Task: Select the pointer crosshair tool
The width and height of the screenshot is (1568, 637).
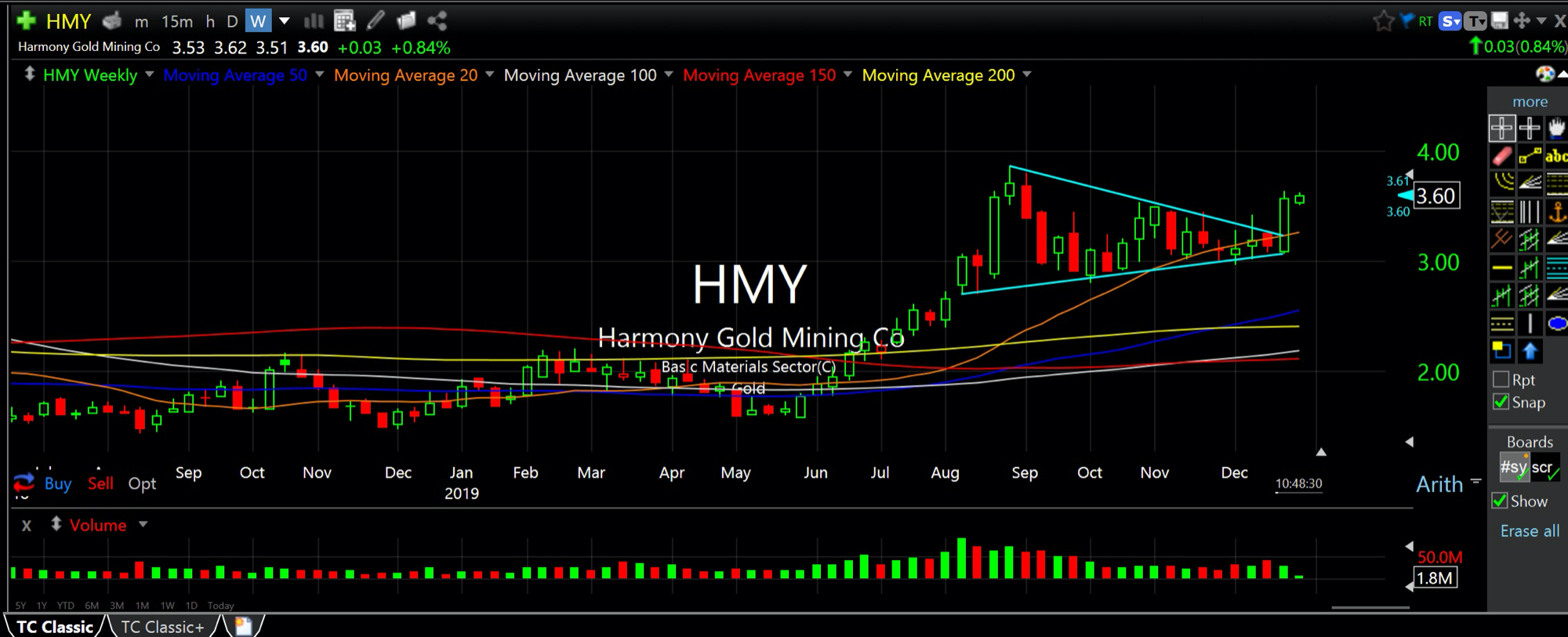Action: click(x=1501, y=128)
